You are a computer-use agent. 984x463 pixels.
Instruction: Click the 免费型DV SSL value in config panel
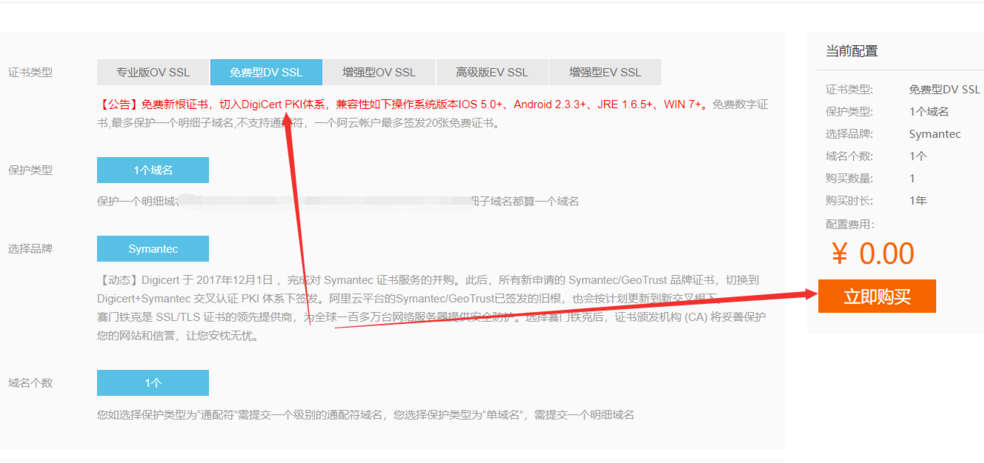pyautogui.click(x=944, y=90)
